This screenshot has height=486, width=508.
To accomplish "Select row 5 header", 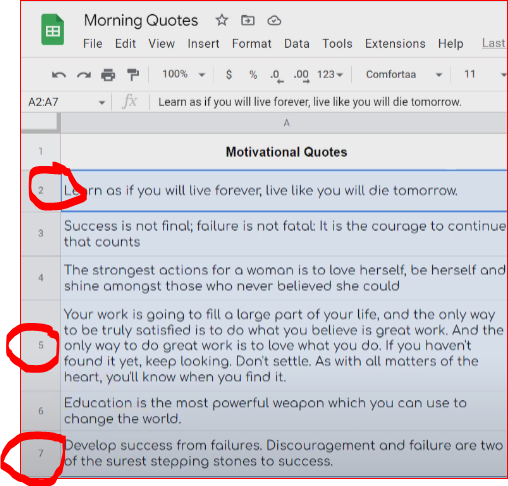I will point(41,345).
